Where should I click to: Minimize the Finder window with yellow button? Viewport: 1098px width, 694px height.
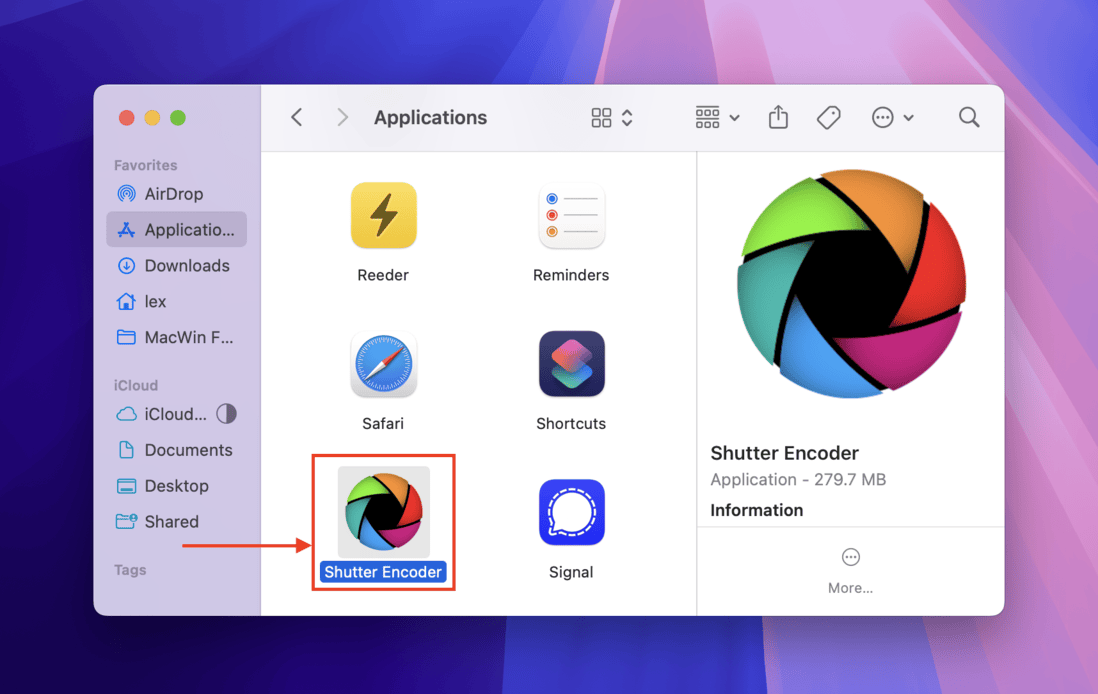tap(152, 118)
